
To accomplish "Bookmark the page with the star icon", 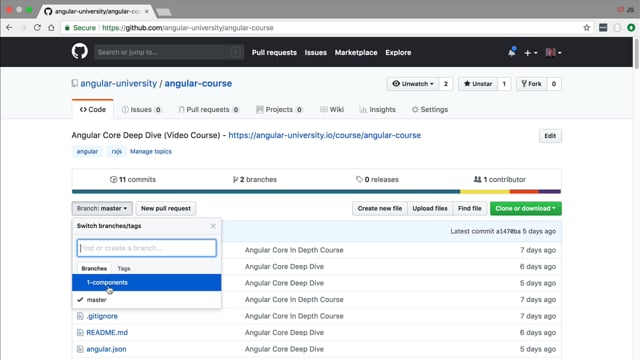I will tap(587, 28).
